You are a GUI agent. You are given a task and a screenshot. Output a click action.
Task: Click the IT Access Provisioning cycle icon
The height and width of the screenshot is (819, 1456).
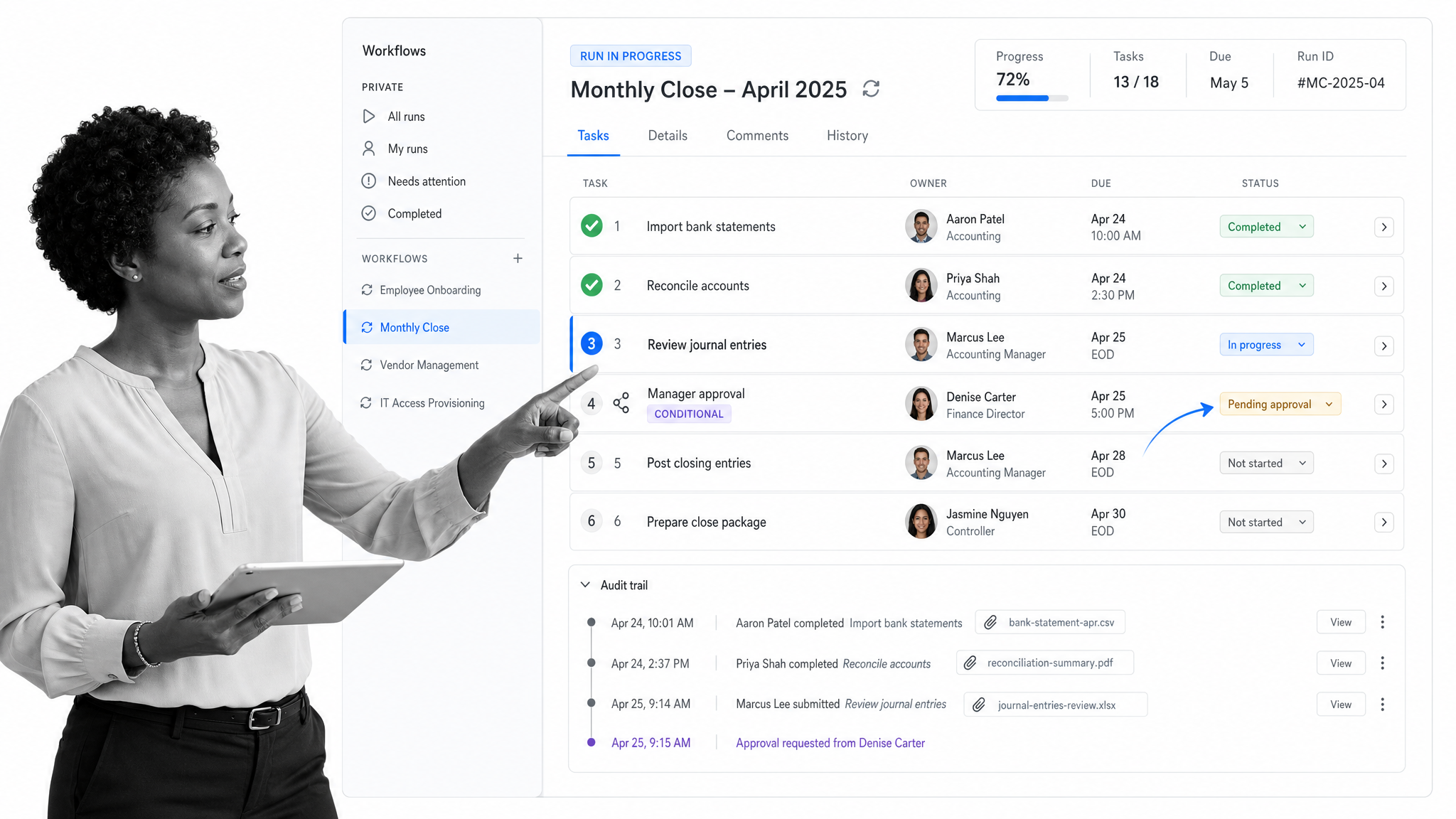click(x=366, y=402)
